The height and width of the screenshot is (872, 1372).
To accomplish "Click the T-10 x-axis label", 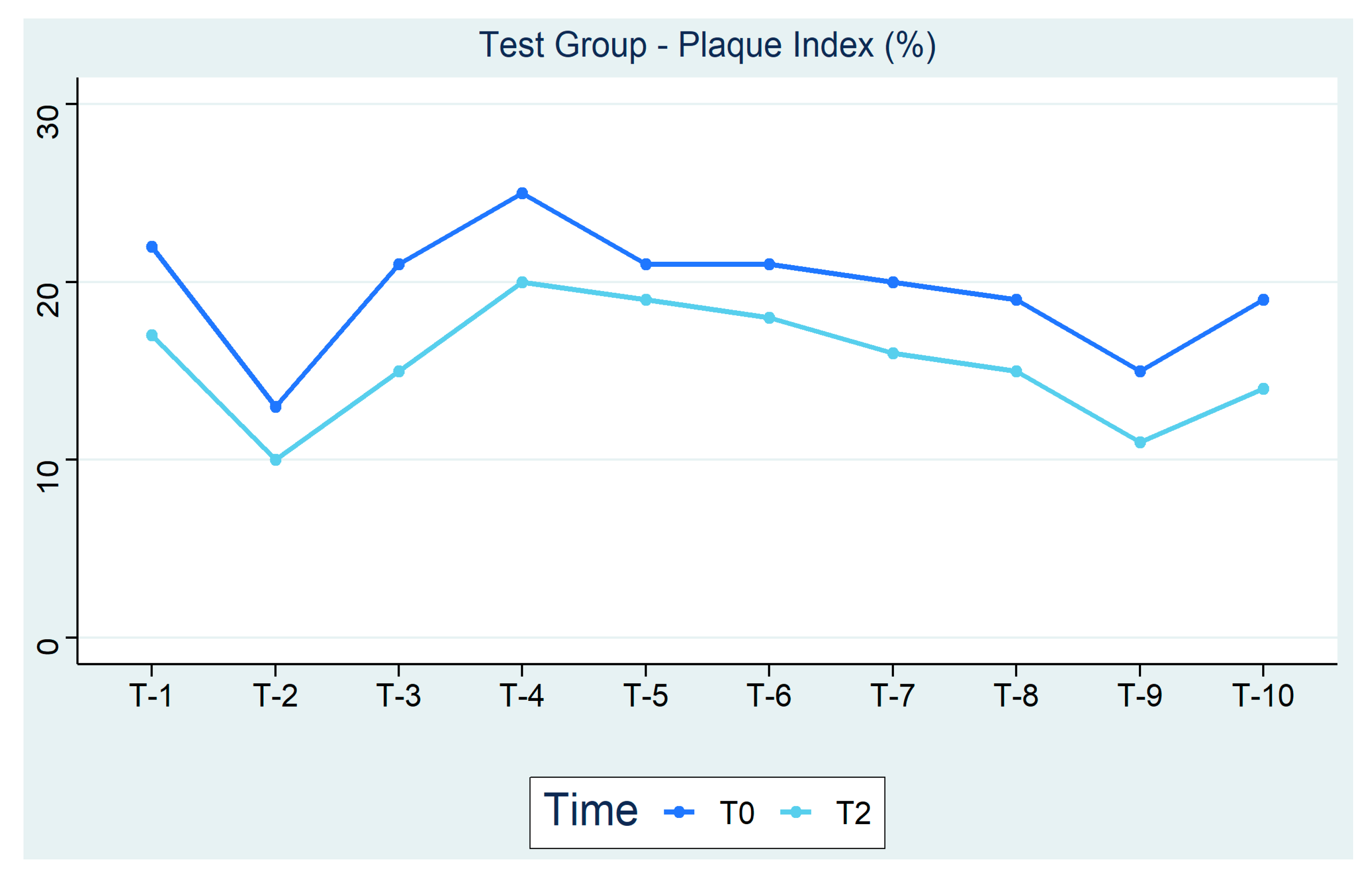I will tap(1263, 696).
